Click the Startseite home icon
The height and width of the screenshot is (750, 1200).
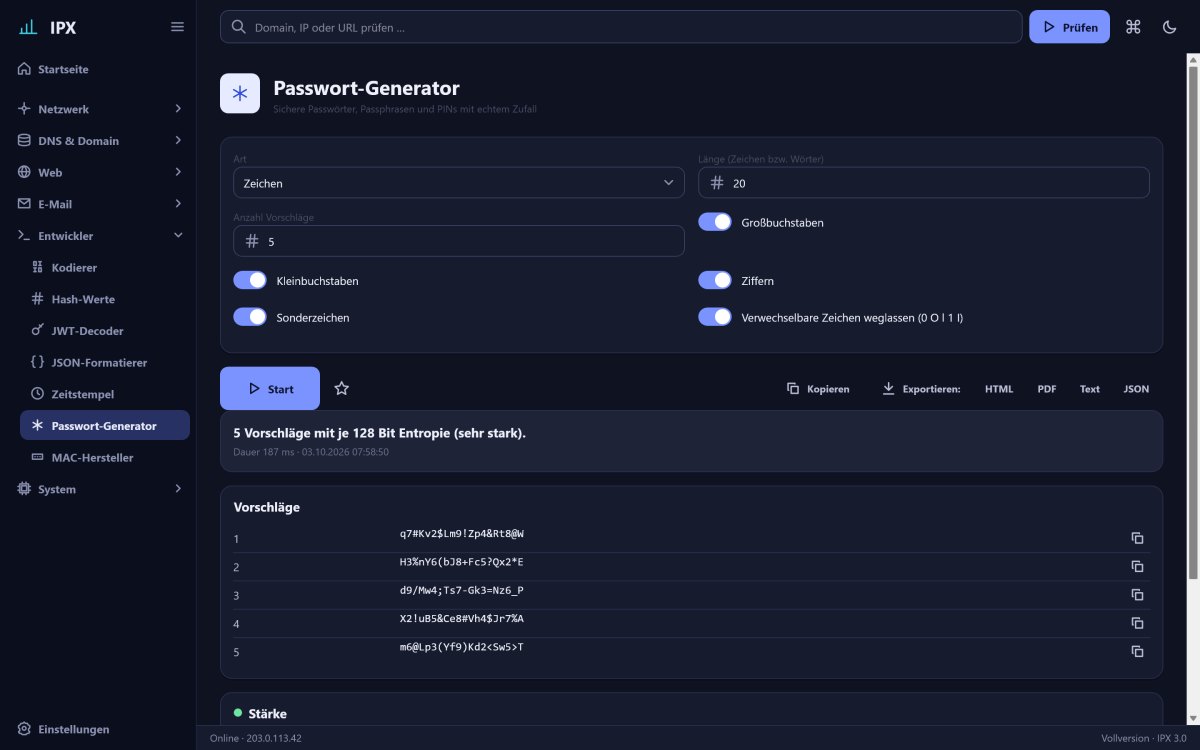click(x=24, y=69)
